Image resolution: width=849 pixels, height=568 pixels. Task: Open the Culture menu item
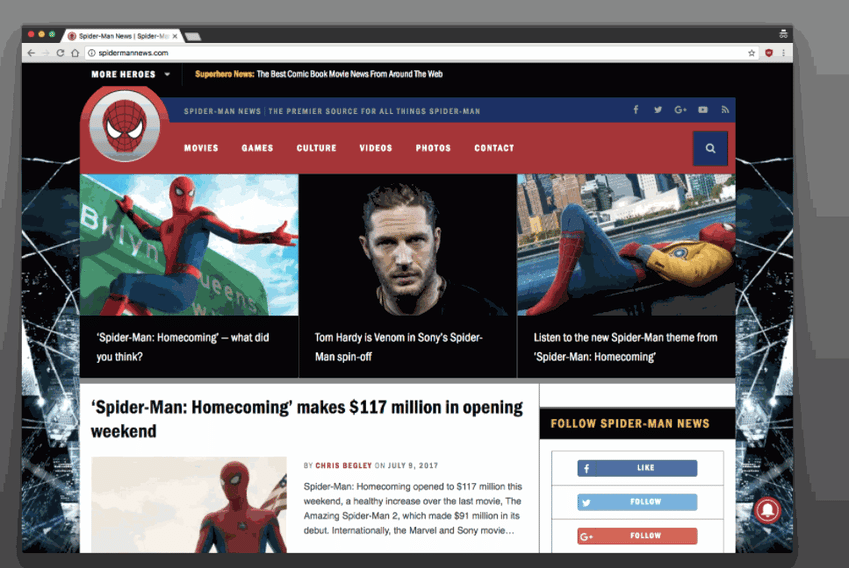(x=316, y=148)
